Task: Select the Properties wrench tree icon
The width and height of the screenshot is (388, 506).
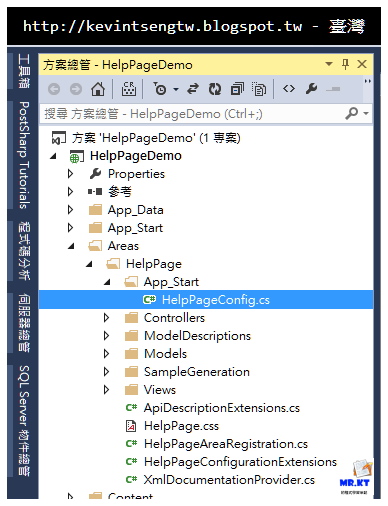Action: click(x=95, y=174)
